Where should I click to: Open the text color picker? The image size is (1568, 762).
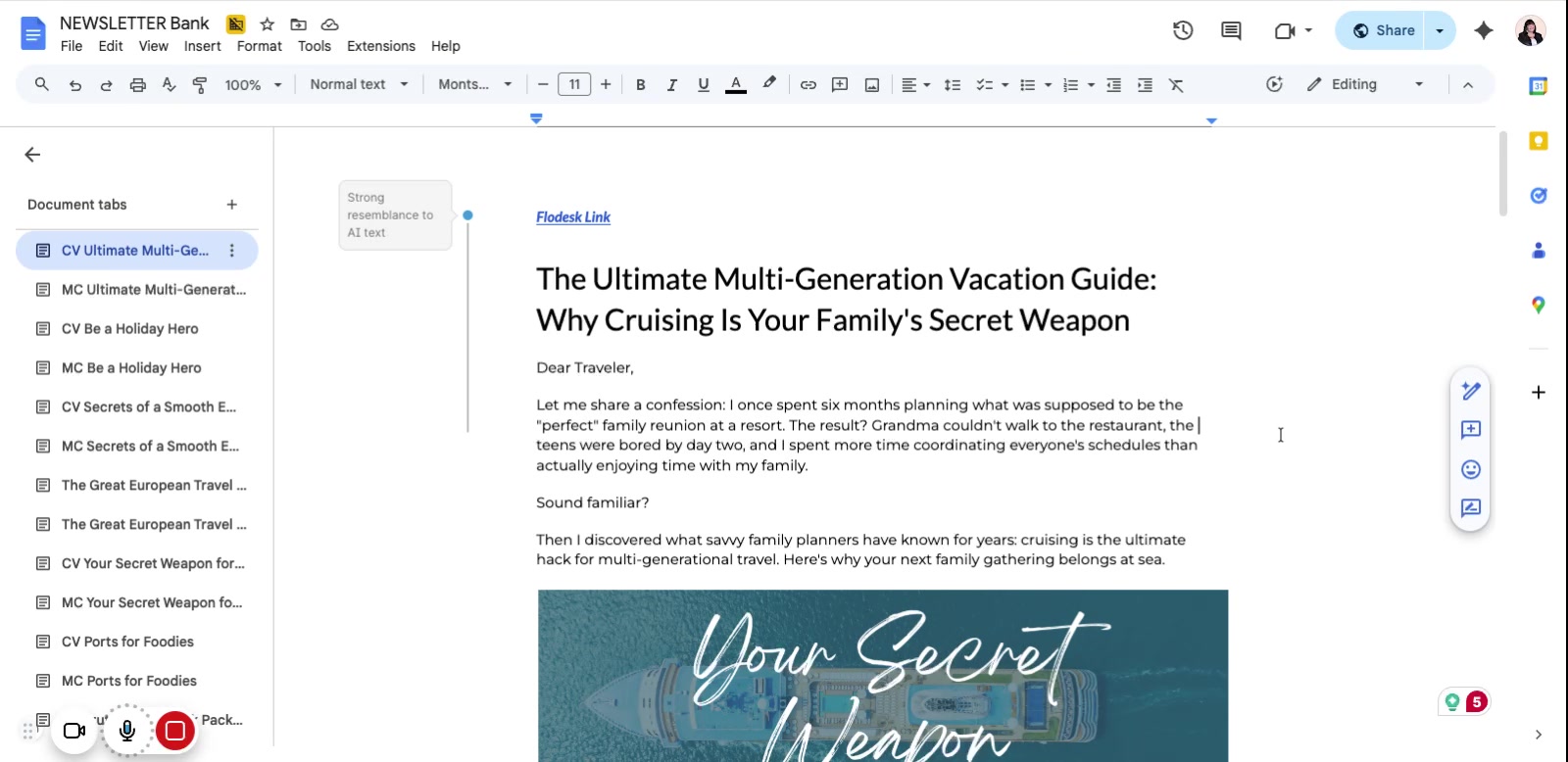click(x=735, y=85)
